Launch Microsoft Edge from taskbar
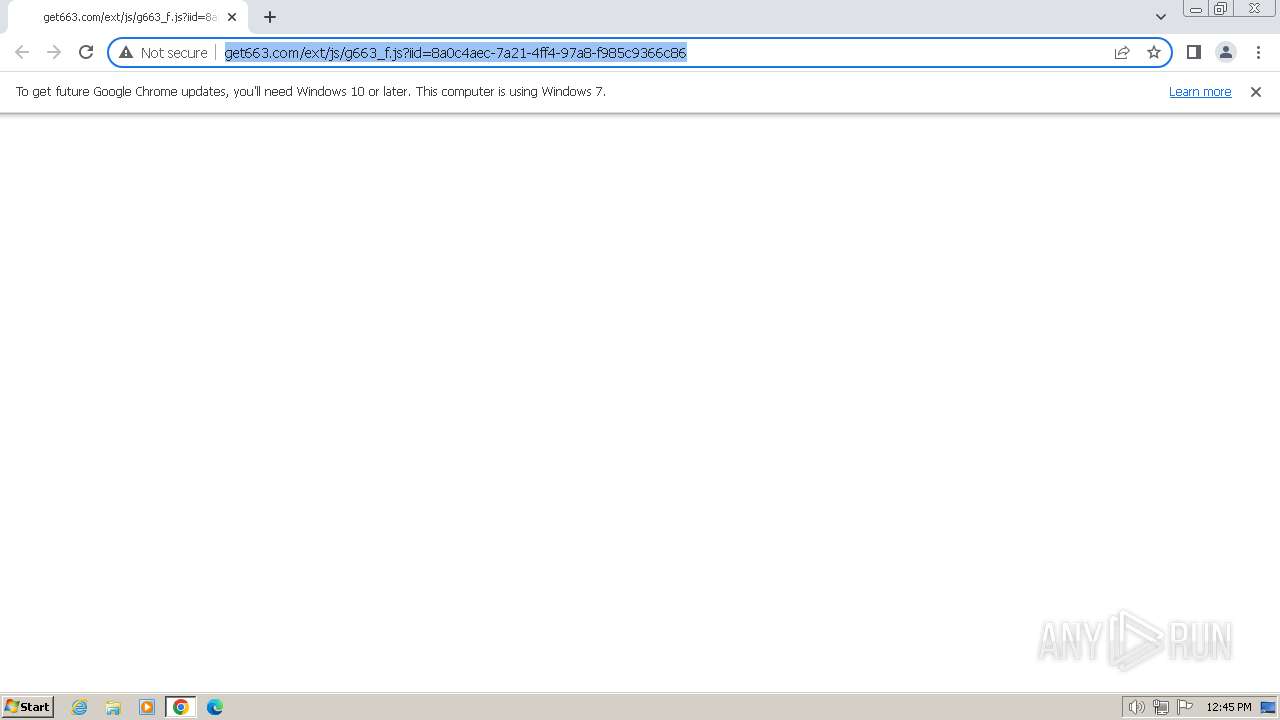 pyautogui.click(x=215, y=707)
